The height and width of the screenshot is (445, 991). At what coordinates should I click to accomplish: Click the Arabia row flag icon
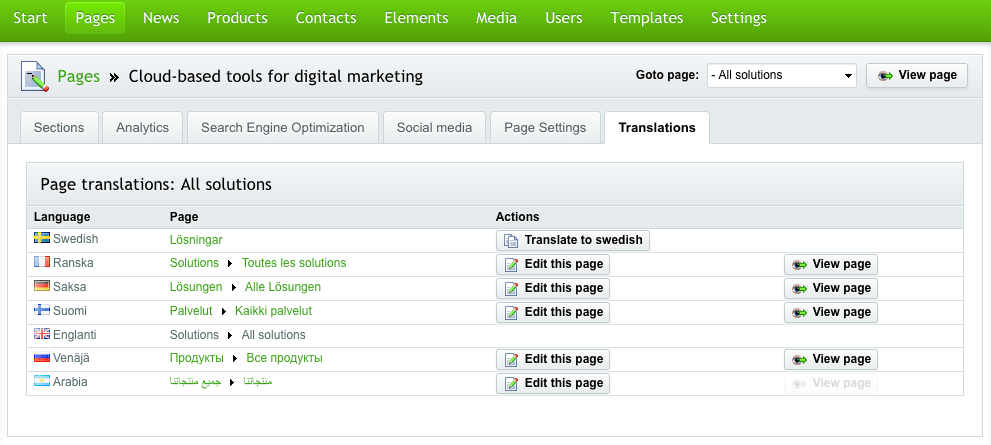pyautogui.click(x=42, y=382)
